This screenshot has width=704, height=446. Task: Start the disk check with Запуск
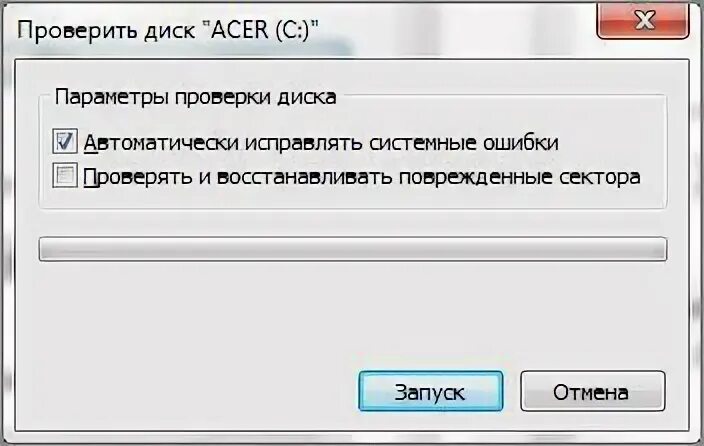pyautogui.click(x=431, y=391)
